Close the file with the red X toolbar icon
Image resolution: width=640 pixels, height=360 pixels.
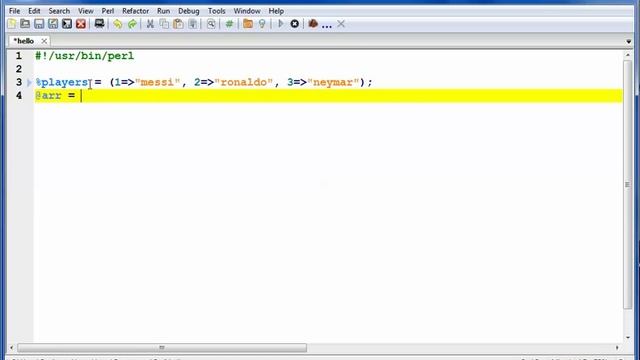tap(81, 24)
